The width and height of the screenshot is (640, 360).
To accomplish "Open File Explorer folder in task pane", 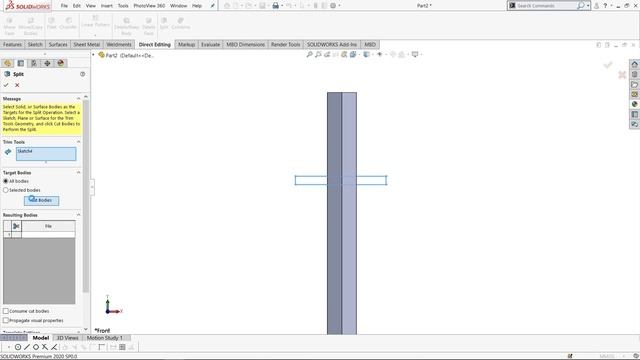I will click(x=634, y=84).
